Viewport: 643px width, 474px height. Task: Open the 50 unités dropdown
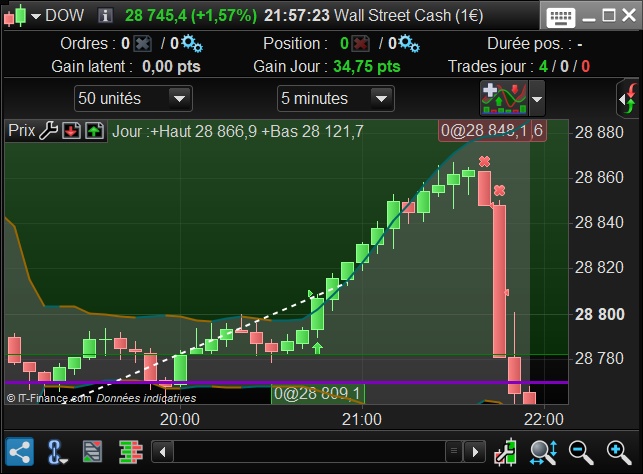(133, 98)
